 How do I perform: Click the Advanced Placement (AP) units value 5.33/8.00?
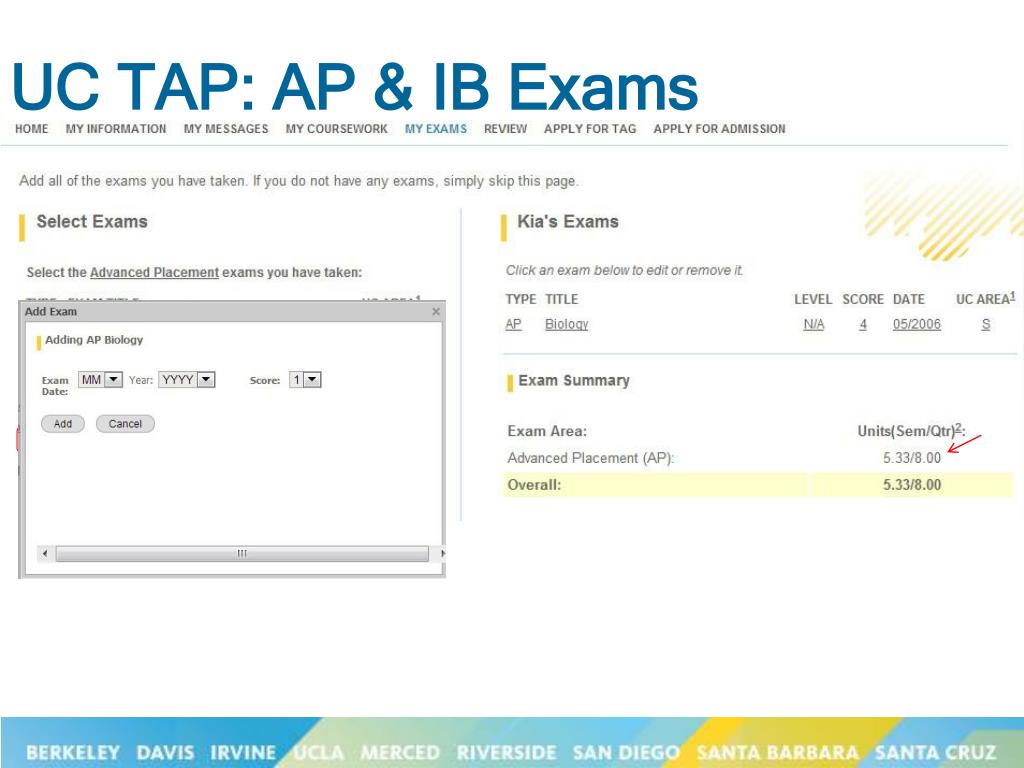(x=912, y=458)
